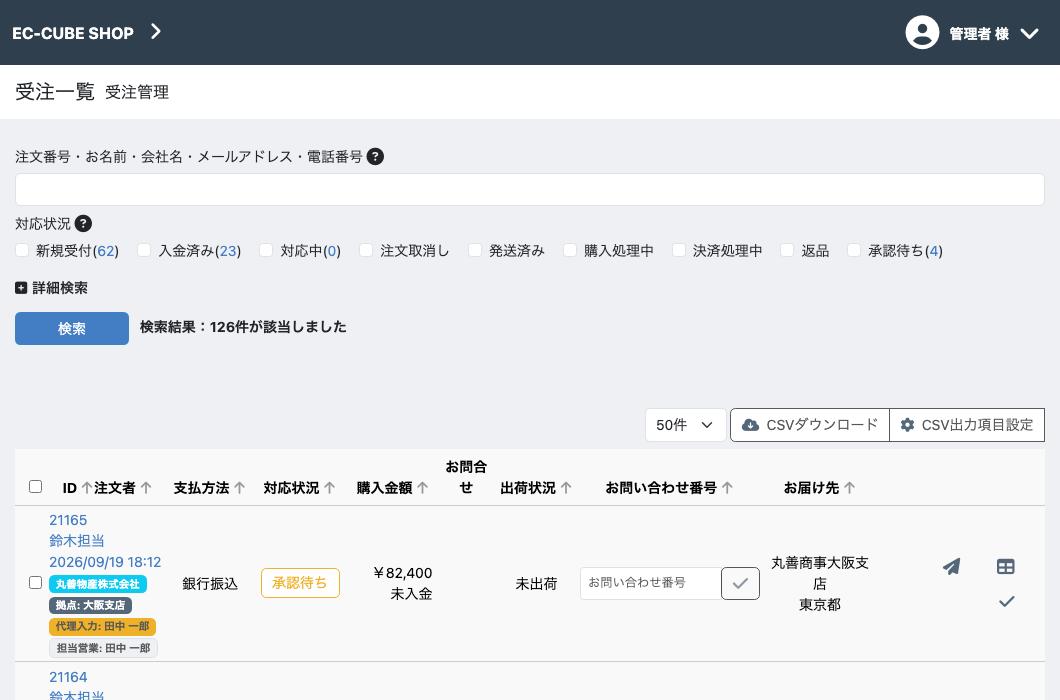Click the paper plane mail icon for order 21165
Viewport: 1060px width, 700px height.
[x=952, y=566]
